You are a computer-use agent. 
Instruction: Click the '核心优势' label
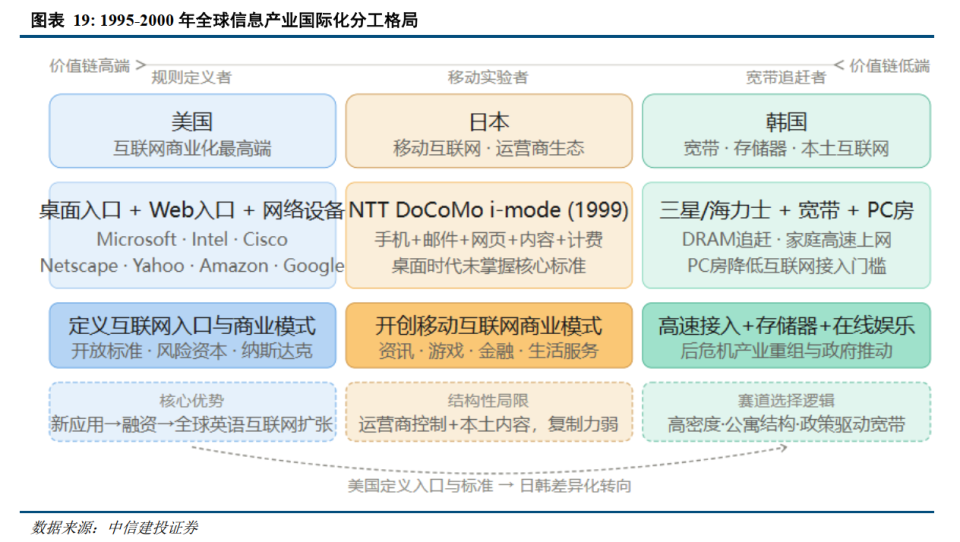coord(192,401)
